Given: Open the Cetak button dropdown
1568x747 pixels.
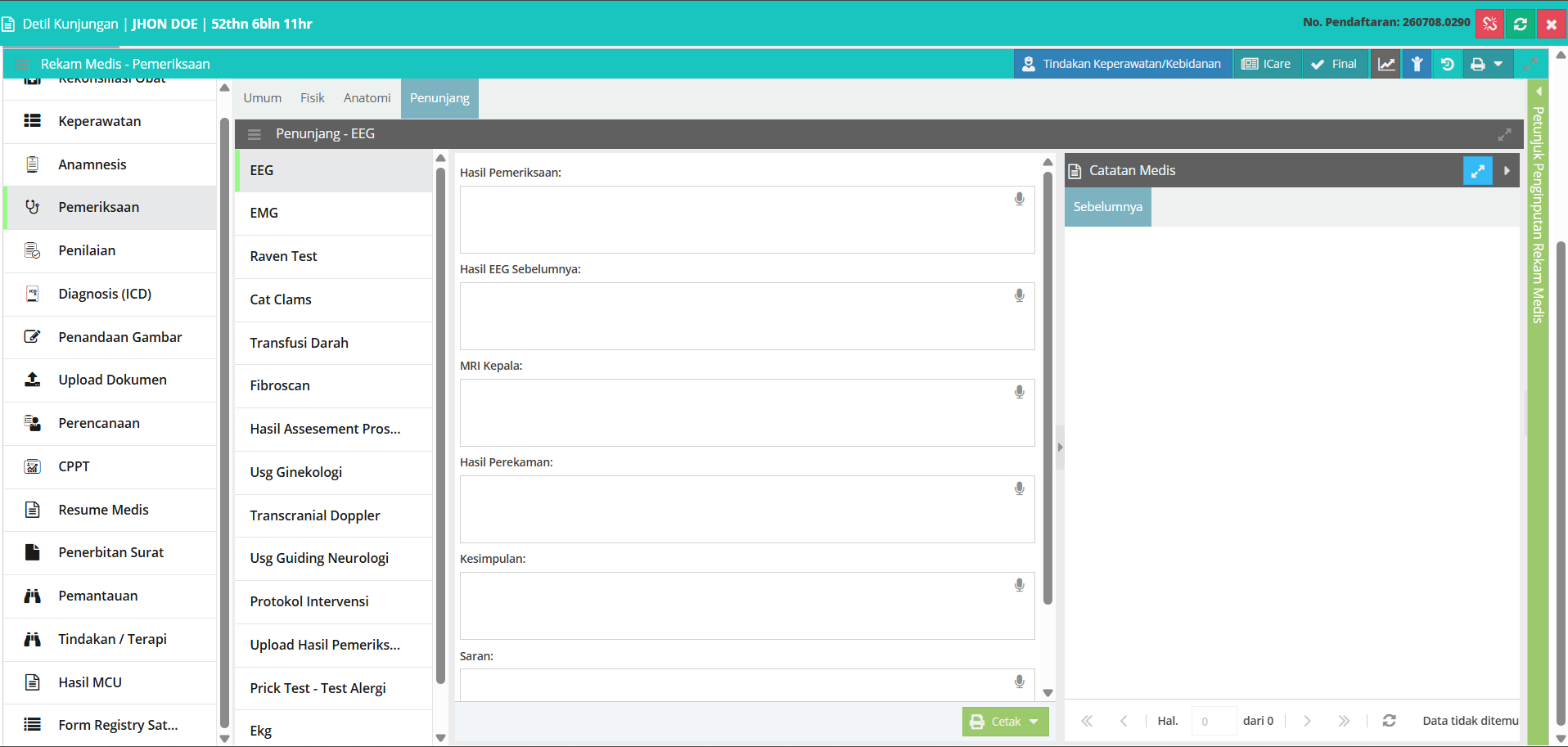Looking at the screenshot, I should (x=1034, y=722).
